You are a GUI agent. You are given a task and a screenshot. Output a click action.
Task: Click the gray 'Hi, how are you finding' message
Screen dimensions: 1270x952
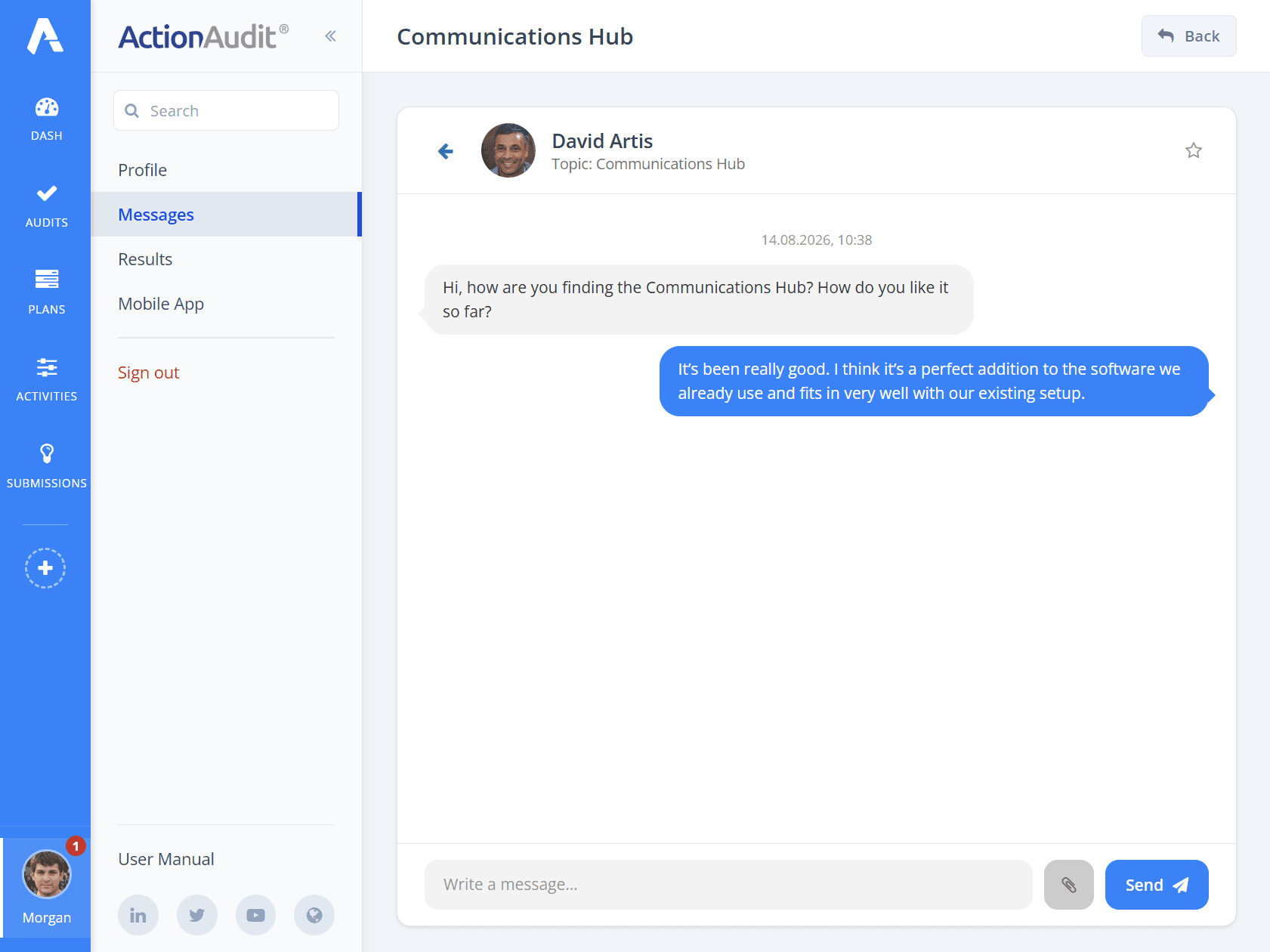tap(699, 299)
